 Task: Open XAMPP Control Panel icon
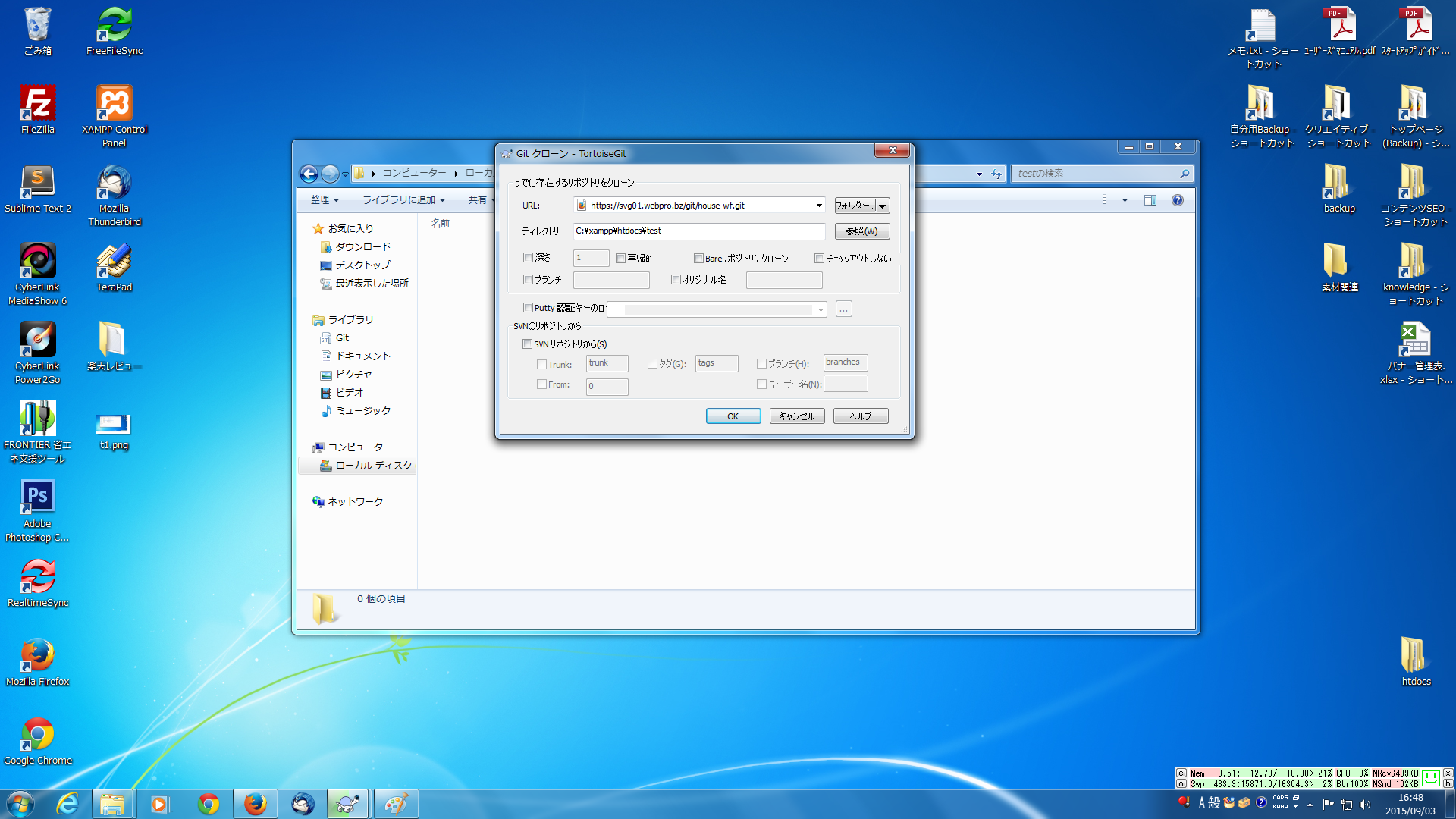coord(114,105)
